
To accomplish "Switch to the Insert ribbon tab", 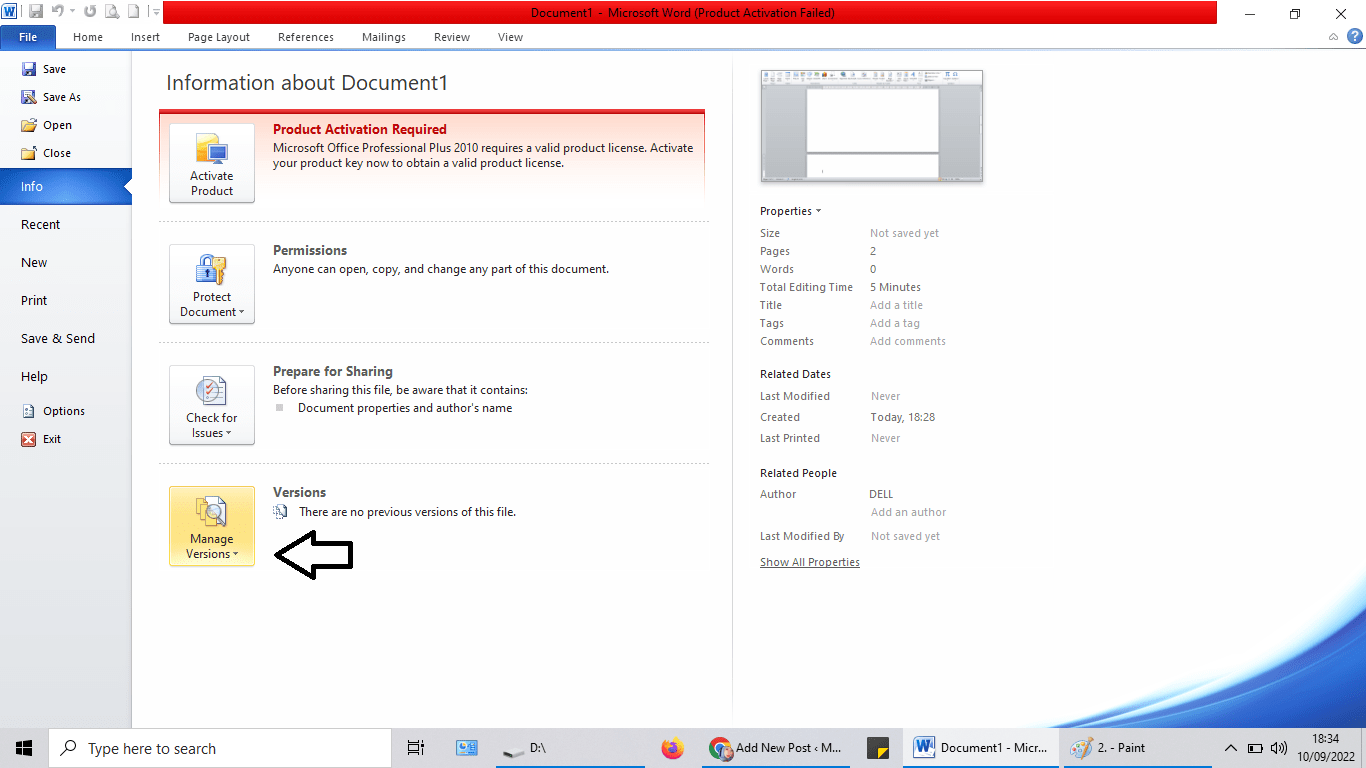I will click(x=145, y=37).
